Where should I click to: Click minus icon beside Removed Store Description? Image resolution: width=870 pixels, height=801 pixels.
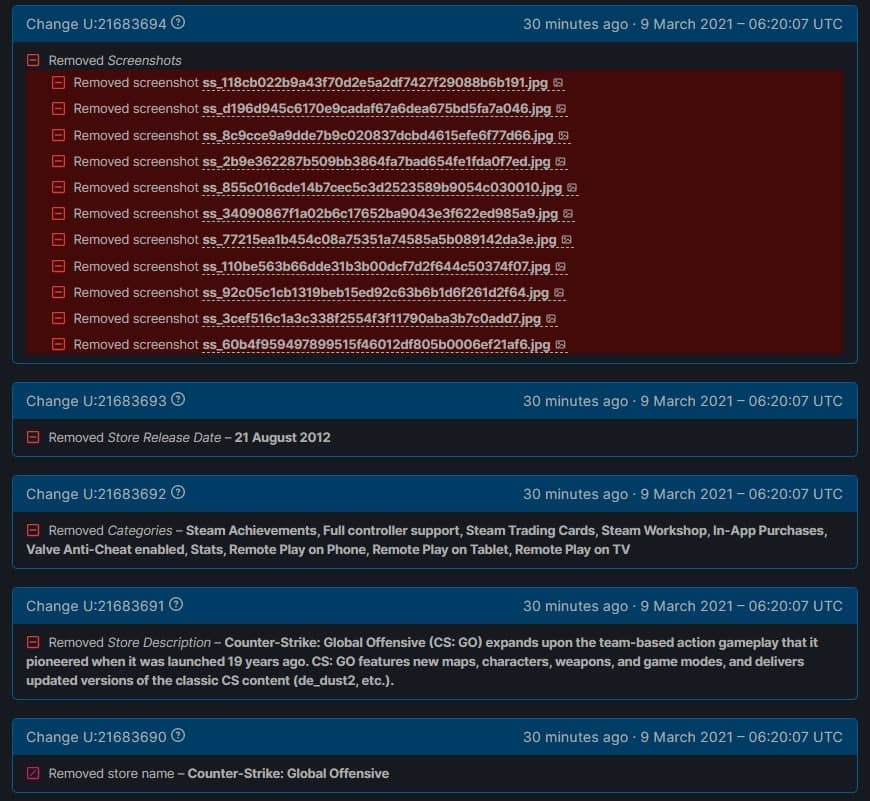pyautogui.click(x=33, y=642)
